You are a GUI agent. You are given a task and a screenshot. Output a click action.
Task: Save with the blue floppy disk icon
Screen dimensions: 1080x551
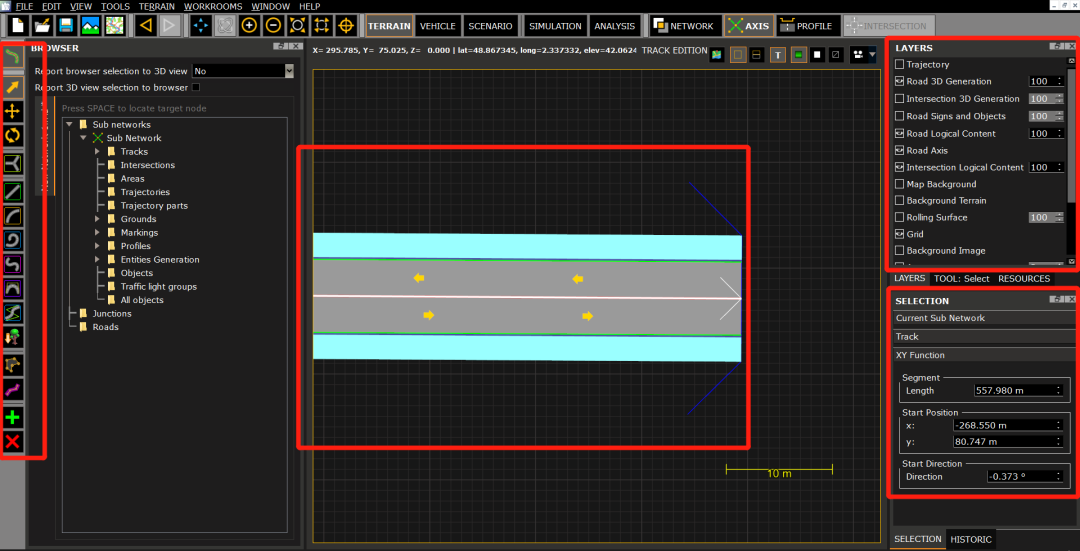(x=66, y=26)
